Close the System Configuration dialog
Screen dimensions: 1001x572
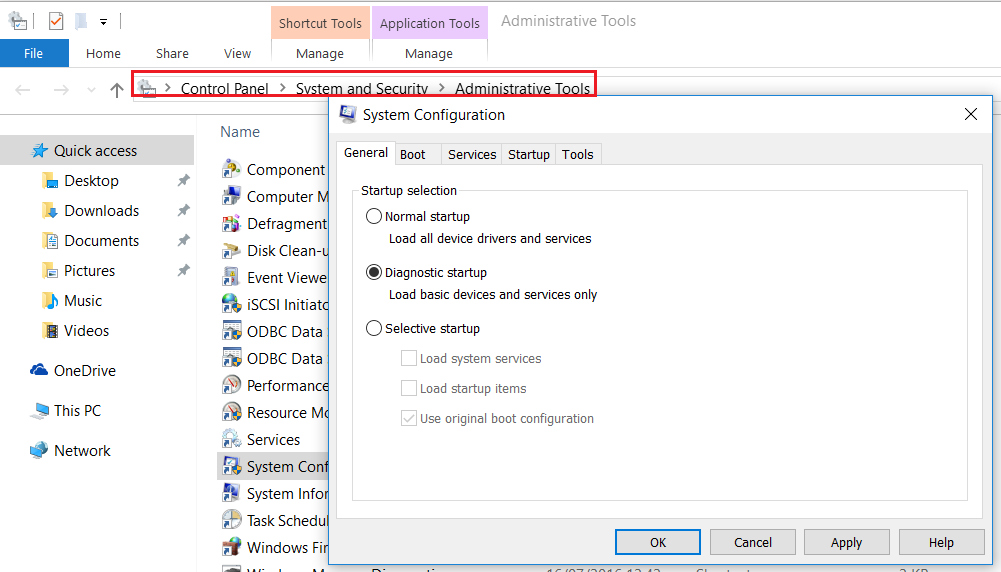pyautogui.click(x=970, y=114)
